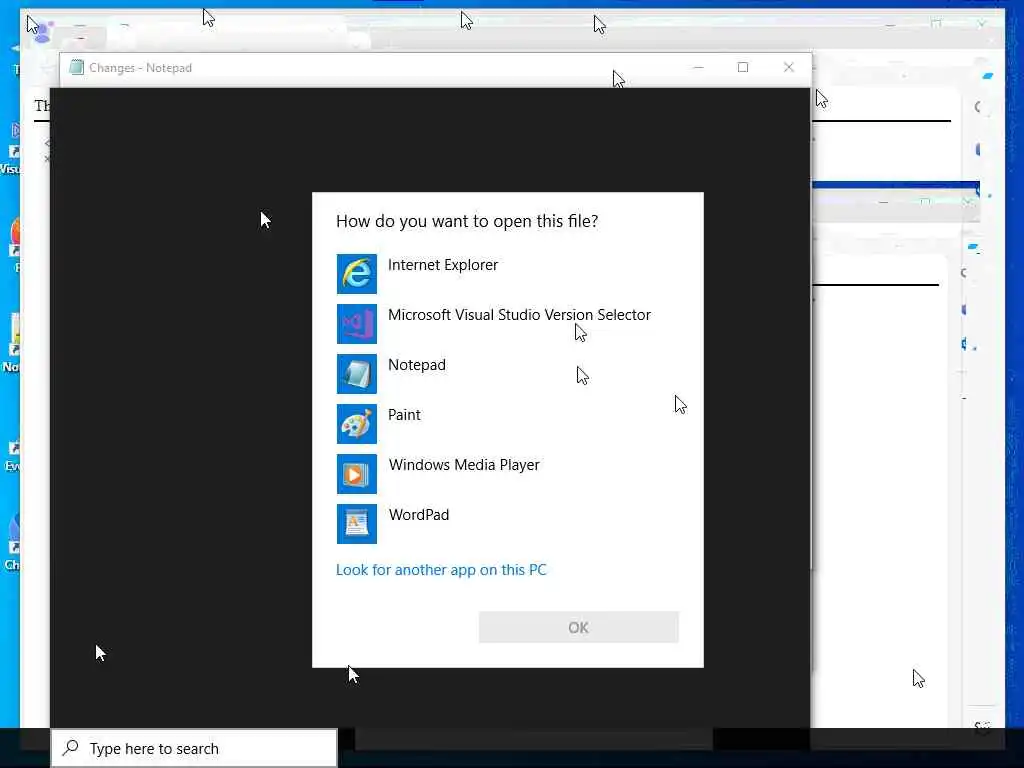1024x768 pixels.
Task: Click the Paint label in list
Action: tap(404, 415)
